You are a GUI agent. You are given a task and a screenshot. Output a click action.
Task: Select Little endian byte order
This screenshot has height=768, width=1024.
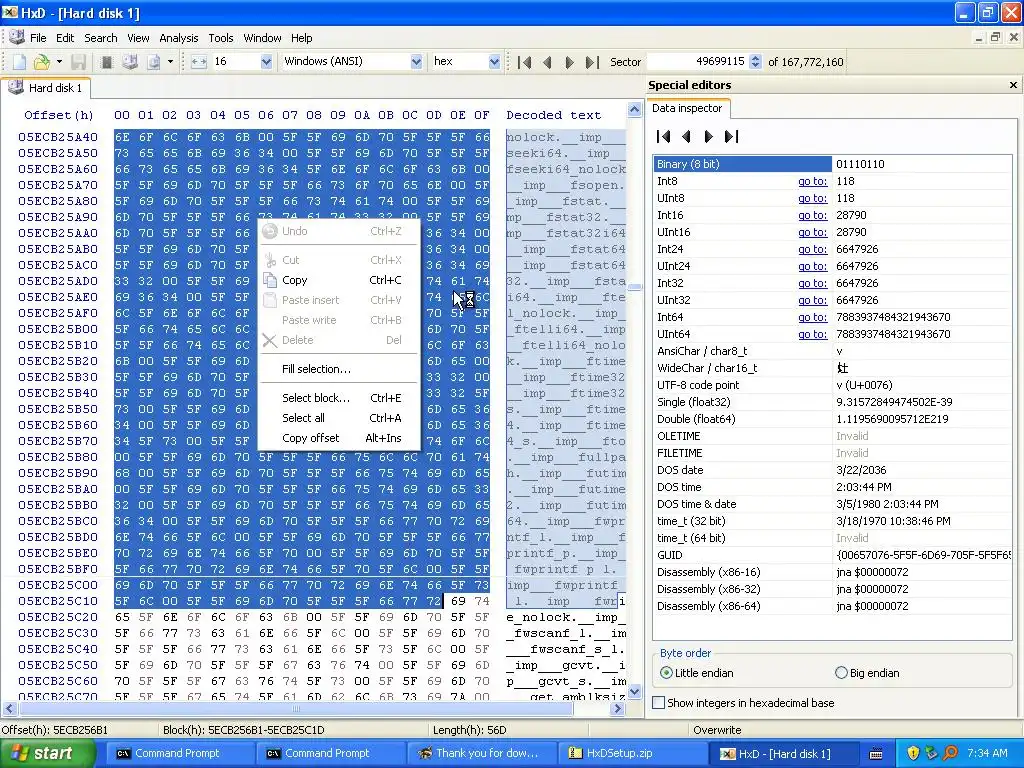[x=697, y=673]
